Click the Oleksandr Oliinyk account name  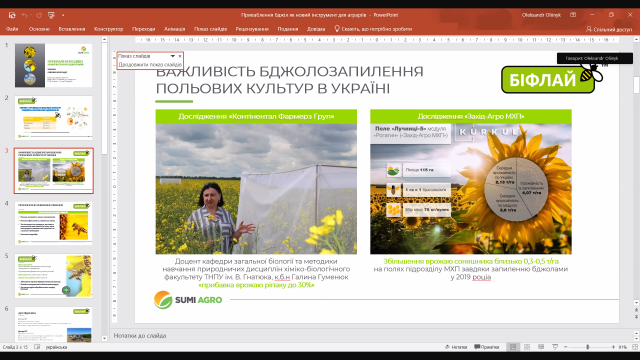[x=541, y=15]
